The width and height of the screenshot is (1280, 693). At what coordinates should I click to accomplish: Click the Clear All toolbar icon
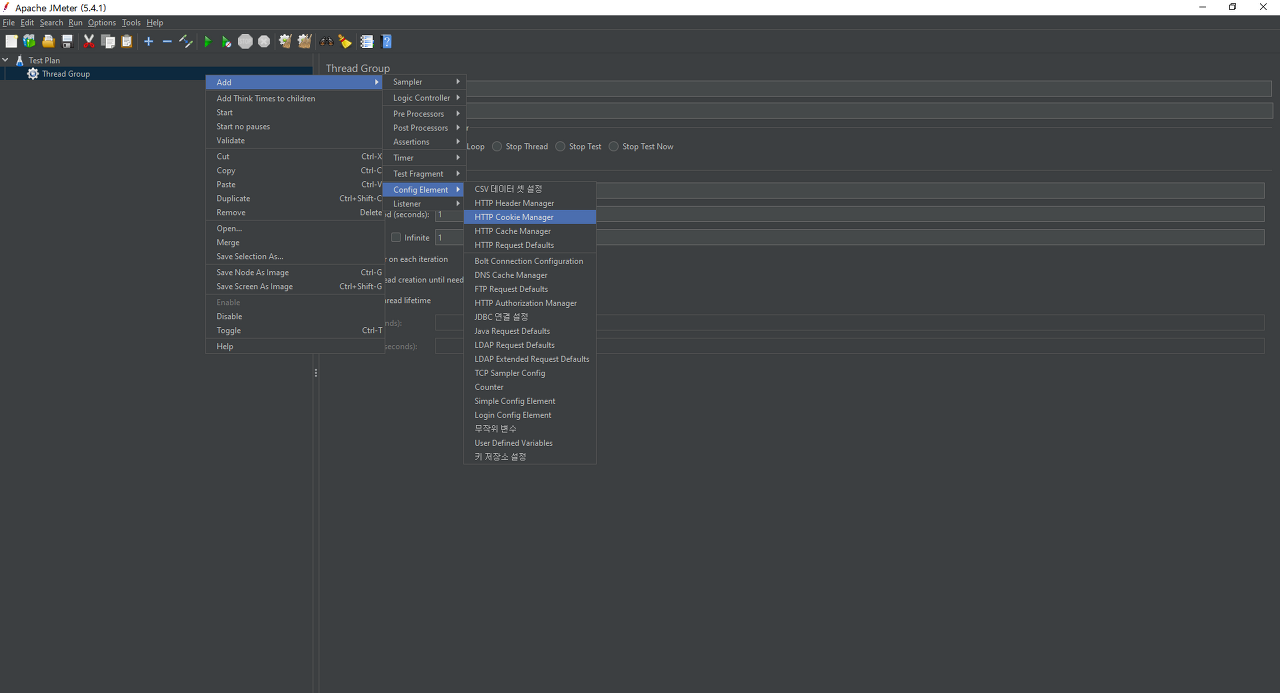(304, 41)
